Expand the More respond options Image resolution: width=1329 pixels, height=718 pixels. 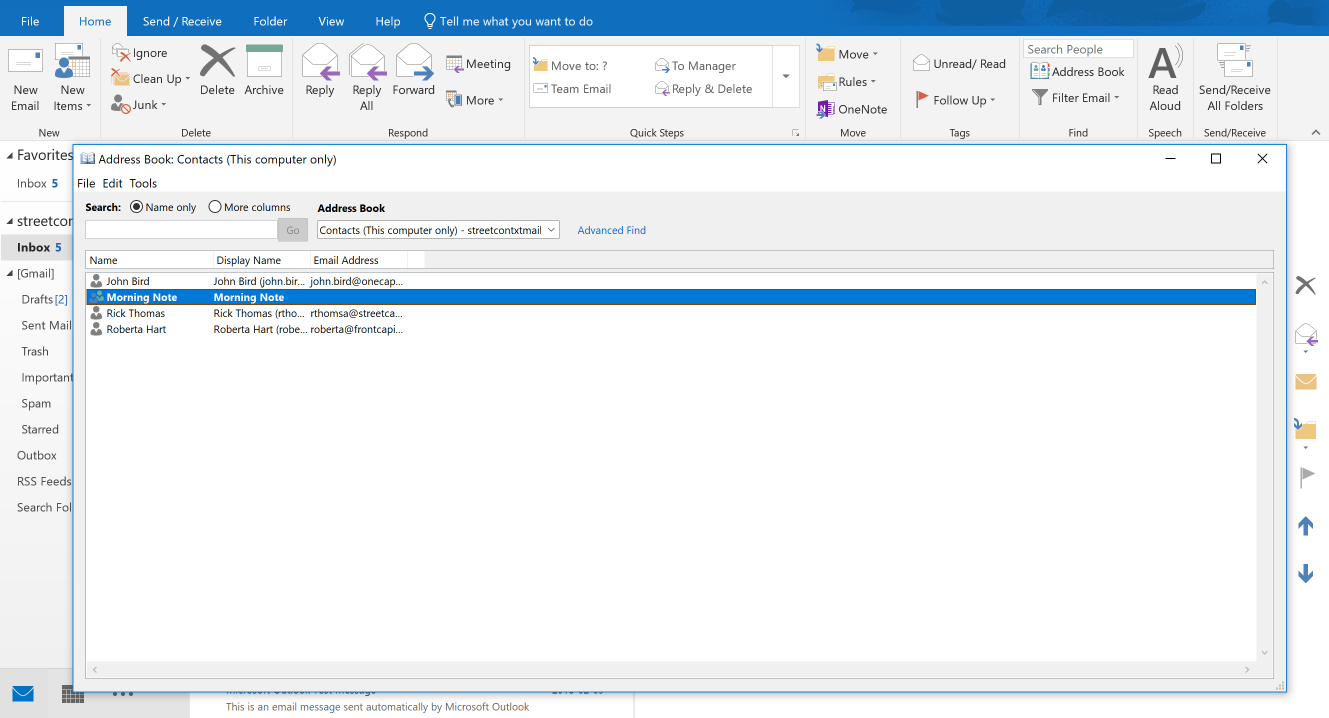474,100
